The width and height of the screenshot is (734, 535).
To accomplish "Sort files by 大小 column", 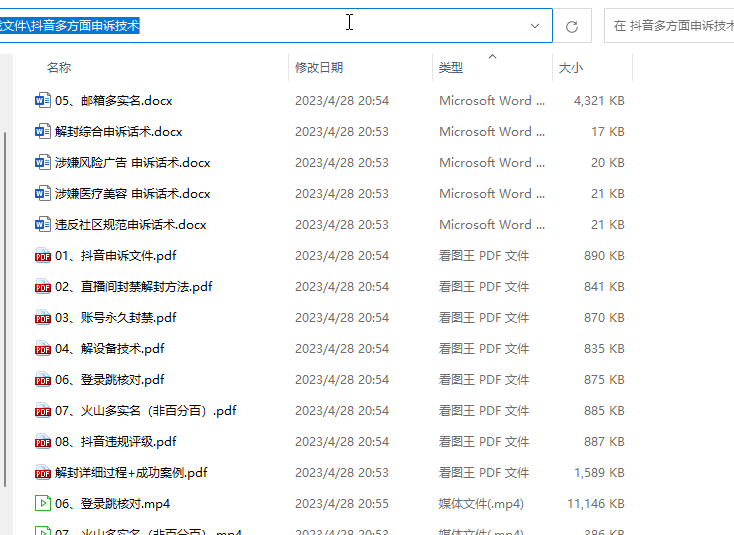I will [571, 68].
